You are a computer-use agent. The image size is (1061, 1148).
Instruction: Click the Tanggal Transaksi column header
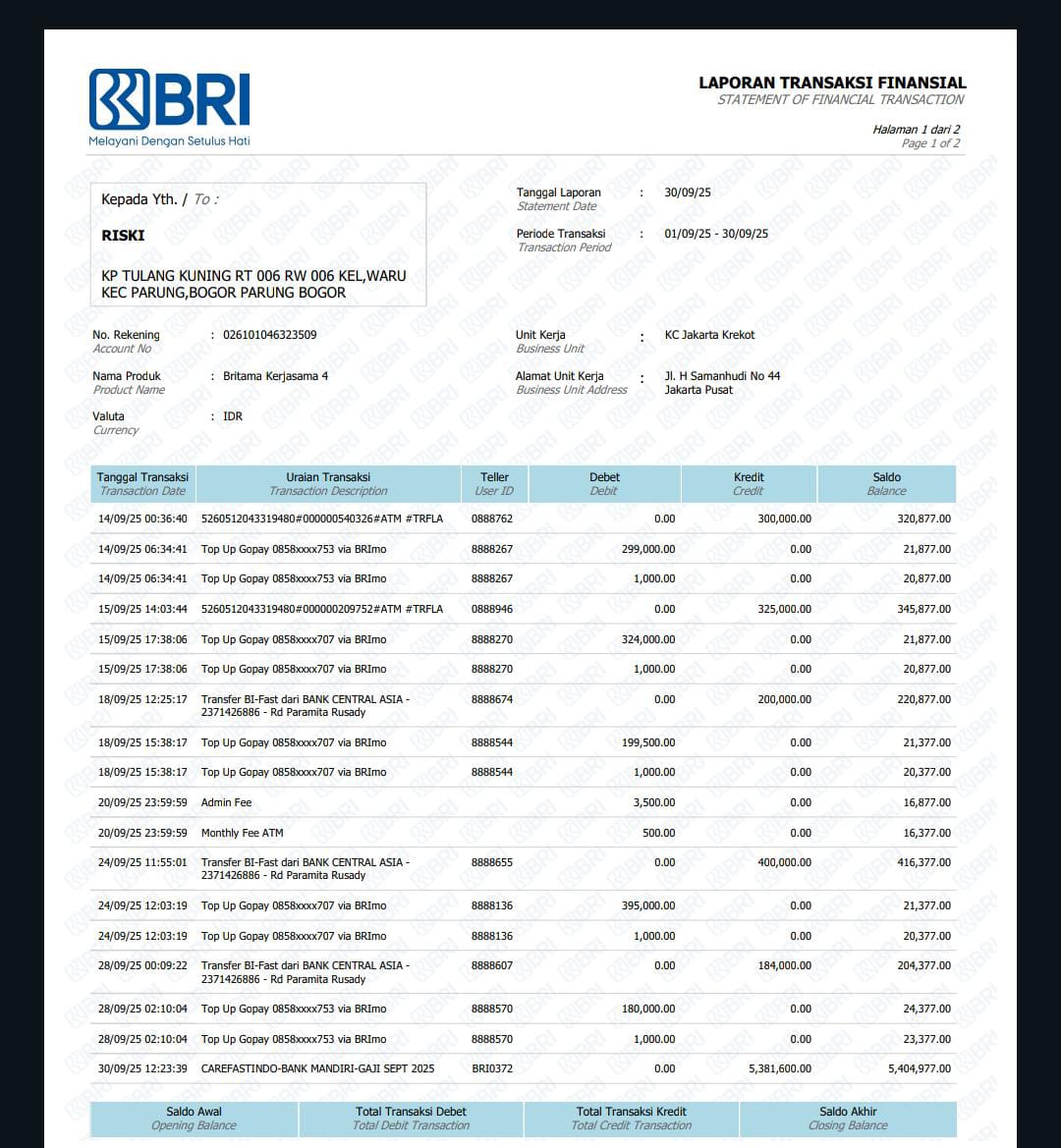142,483
